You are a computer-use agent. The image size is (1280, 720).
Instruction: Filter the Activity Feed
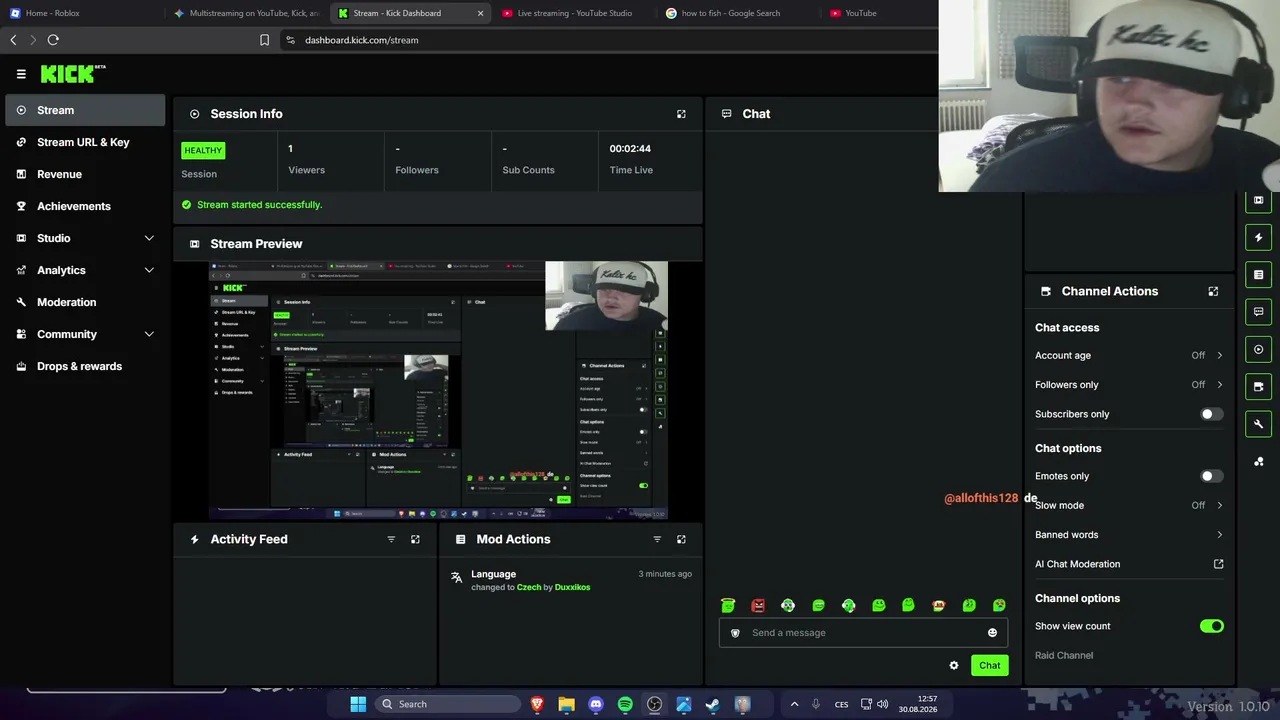(x=391, y=539)
